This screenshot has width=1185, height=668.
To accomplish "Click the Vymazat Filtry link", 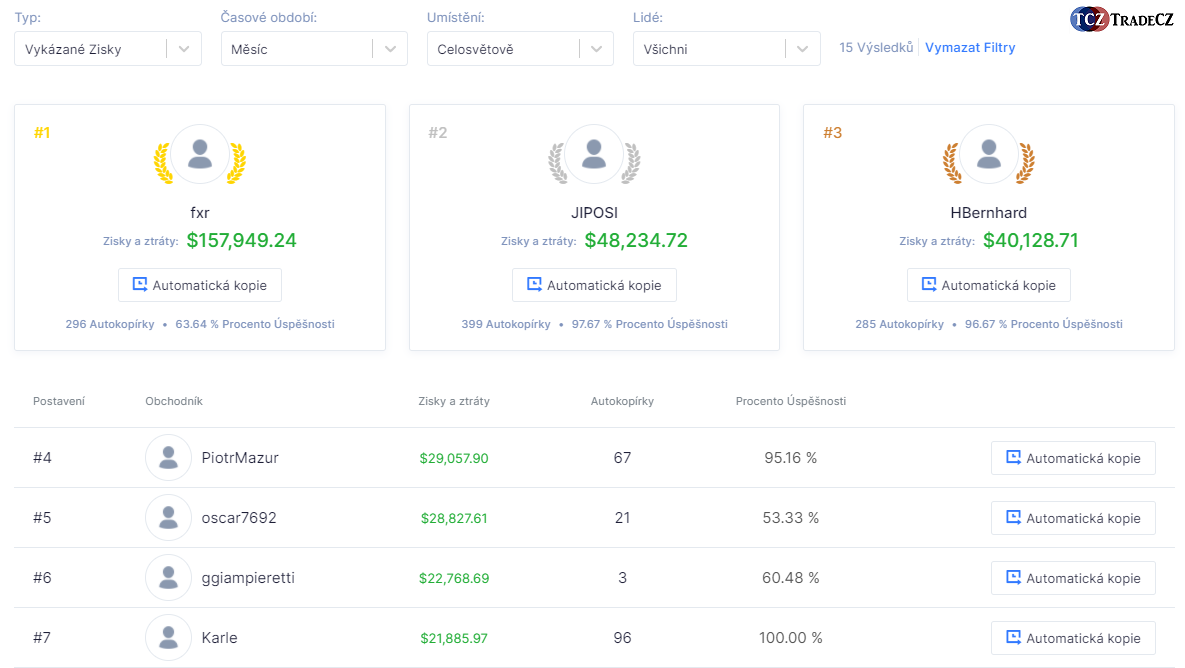I will coord(970,47).
